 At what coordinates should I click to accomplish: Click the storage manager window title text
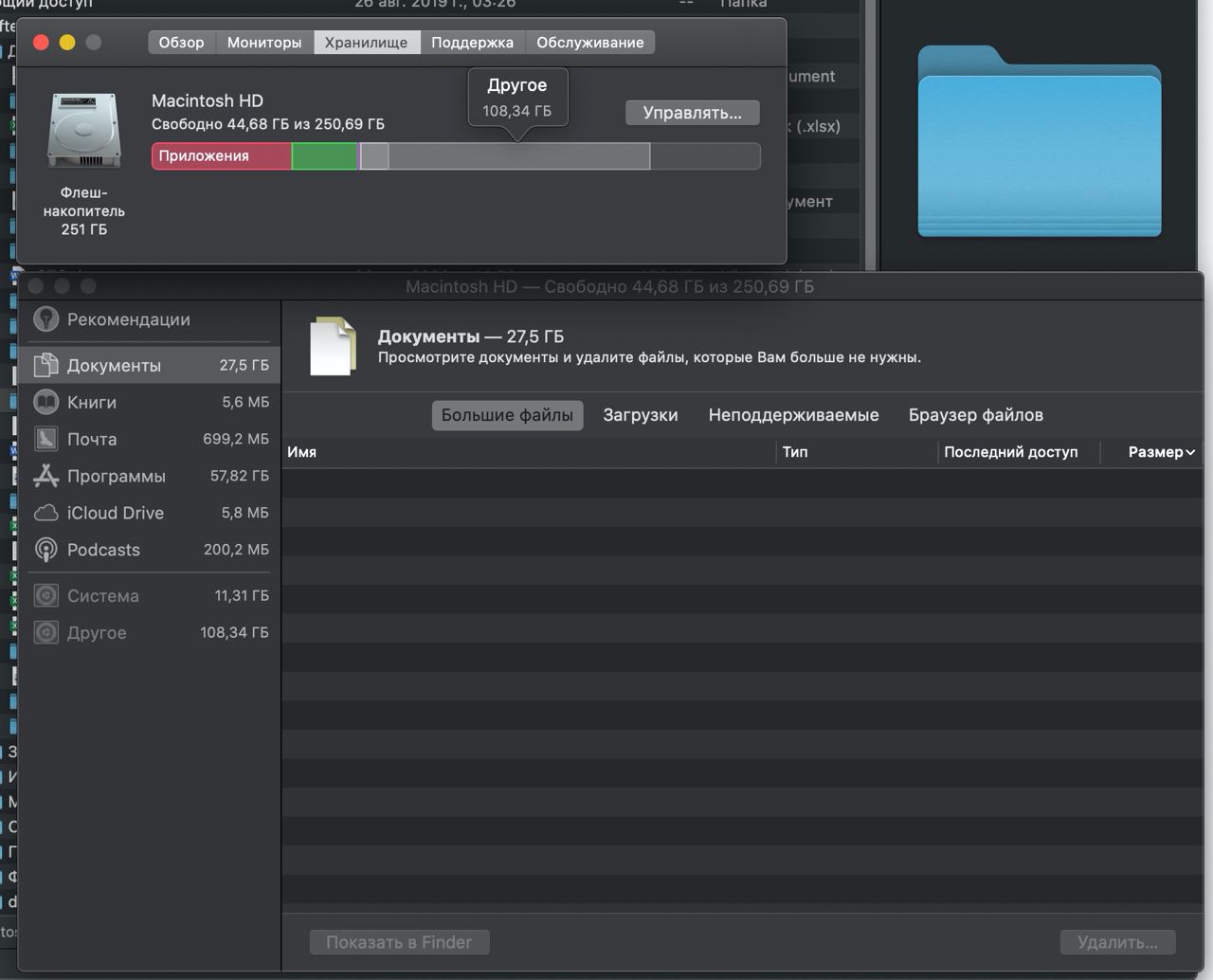coord(609,286)
